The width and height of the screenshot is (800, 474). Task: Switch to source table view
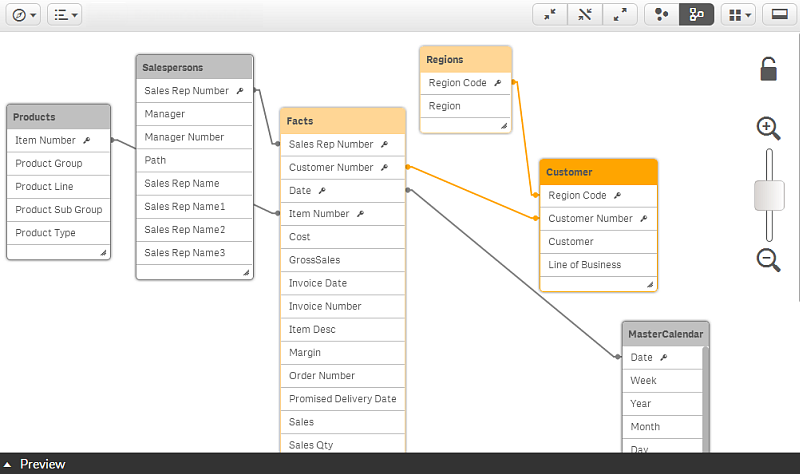pyautogui.click(x=696, y=15)
